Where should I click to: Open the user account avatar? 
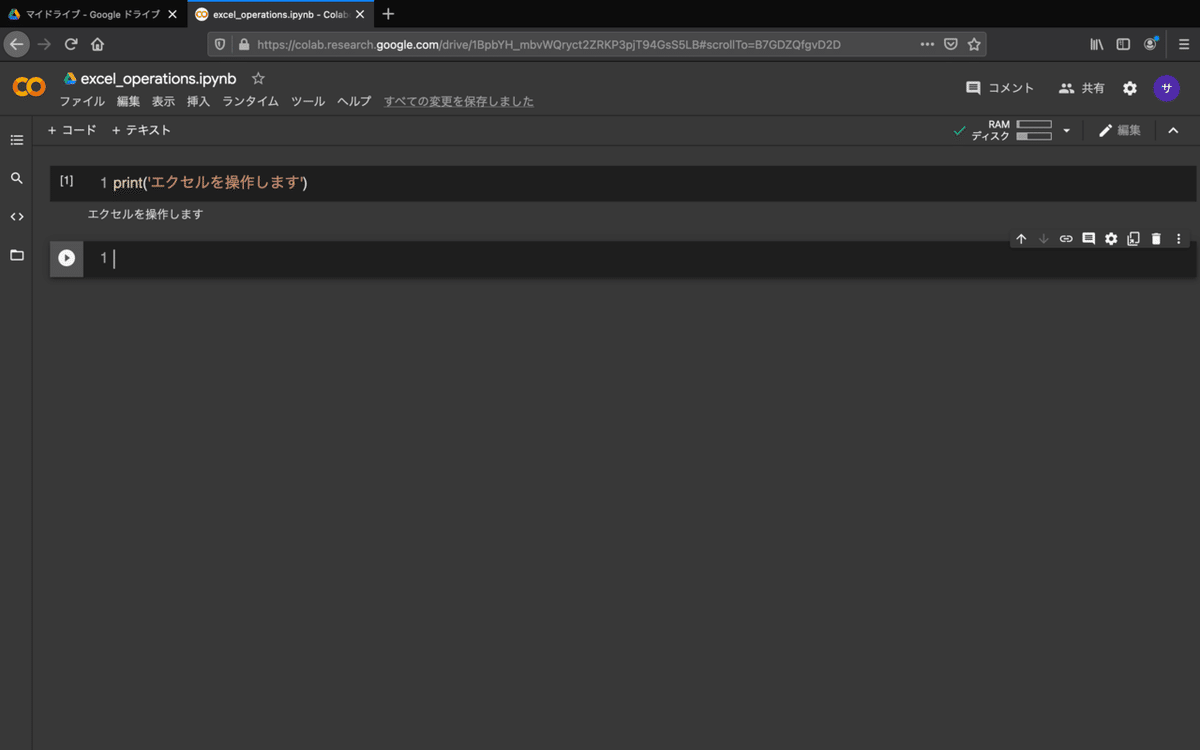tap(1166, 88)
